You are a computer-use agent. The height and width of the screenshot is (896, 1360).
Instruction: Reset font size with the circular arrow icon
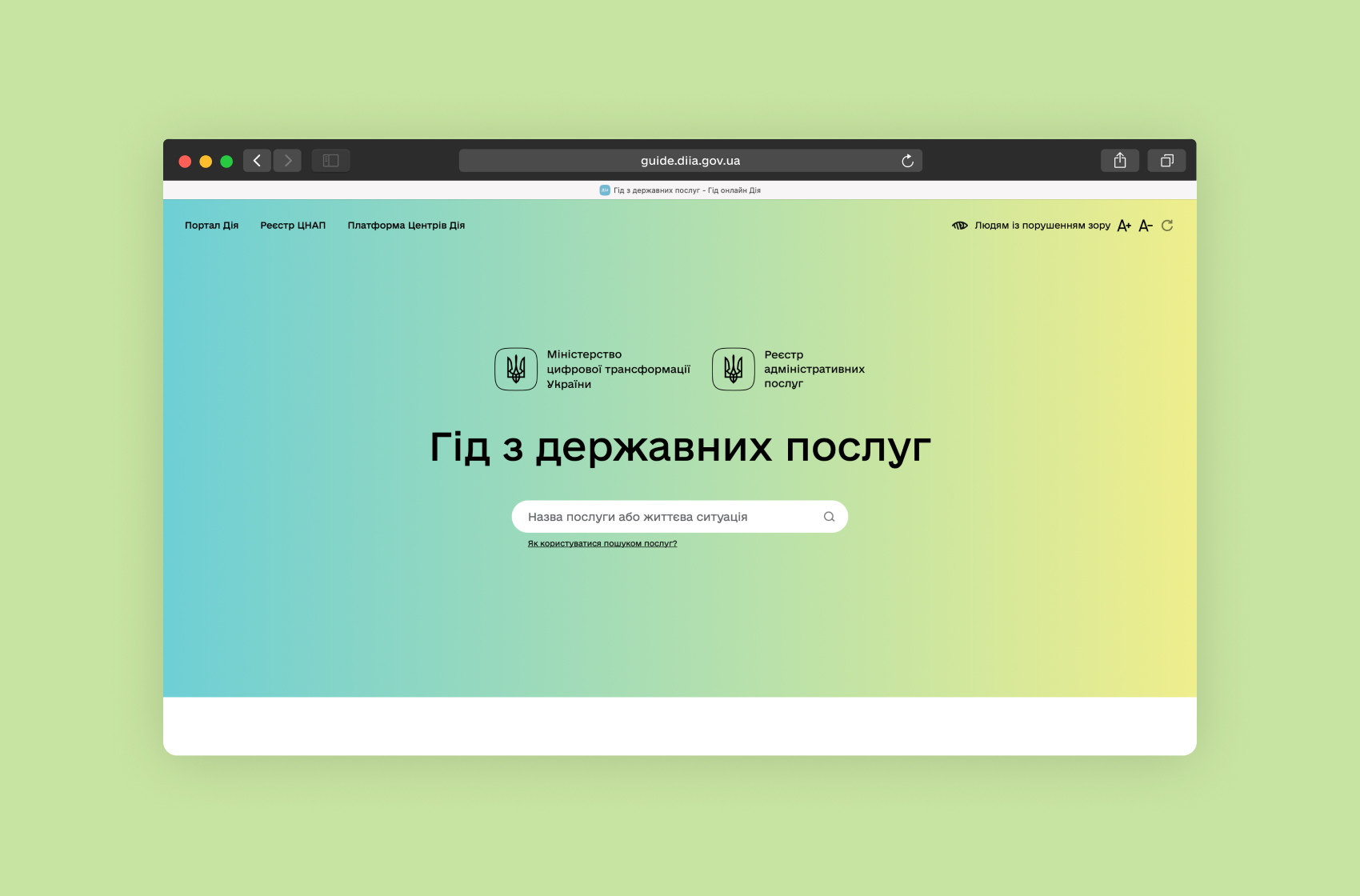click(x=1167, y=226)
